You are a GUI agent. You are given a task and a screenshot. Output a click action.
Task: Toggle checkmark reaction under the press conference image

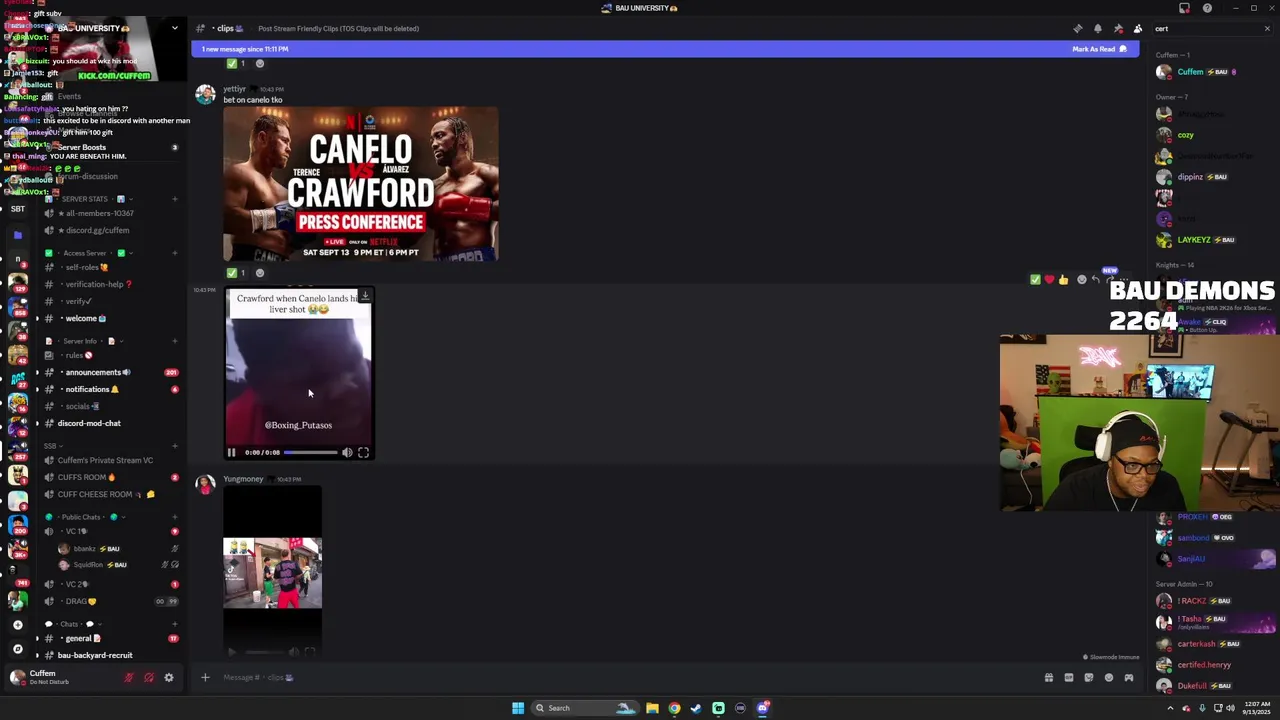pos(236,273)
